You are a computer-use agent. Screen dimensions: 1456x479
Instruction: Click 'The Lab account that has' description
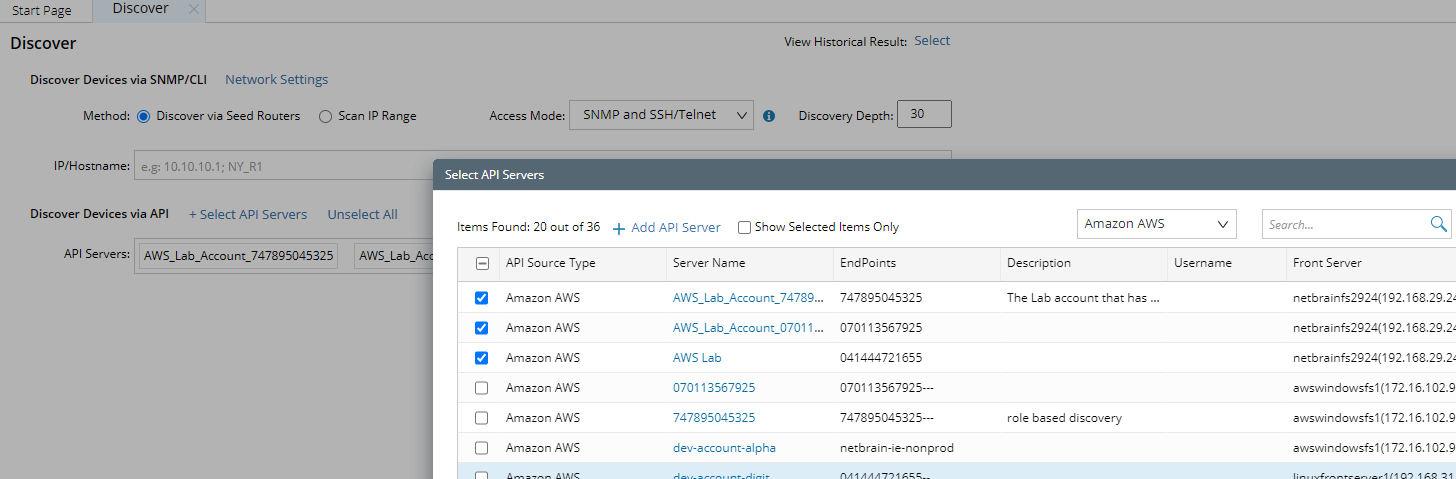click(x=1083, y=298)
